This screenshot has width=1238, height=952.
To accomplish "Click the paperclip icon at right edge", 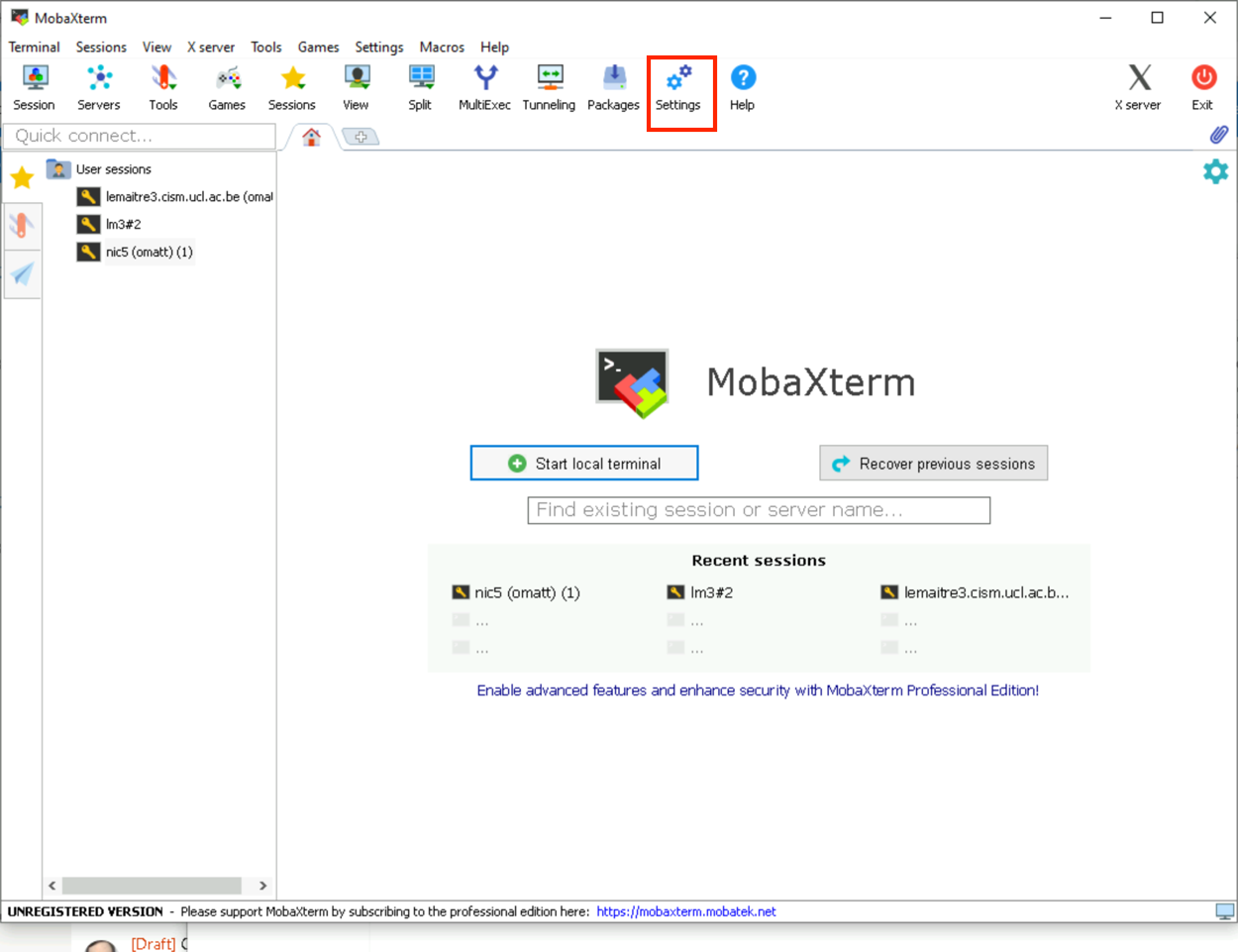I will [x=1219, y=135].
